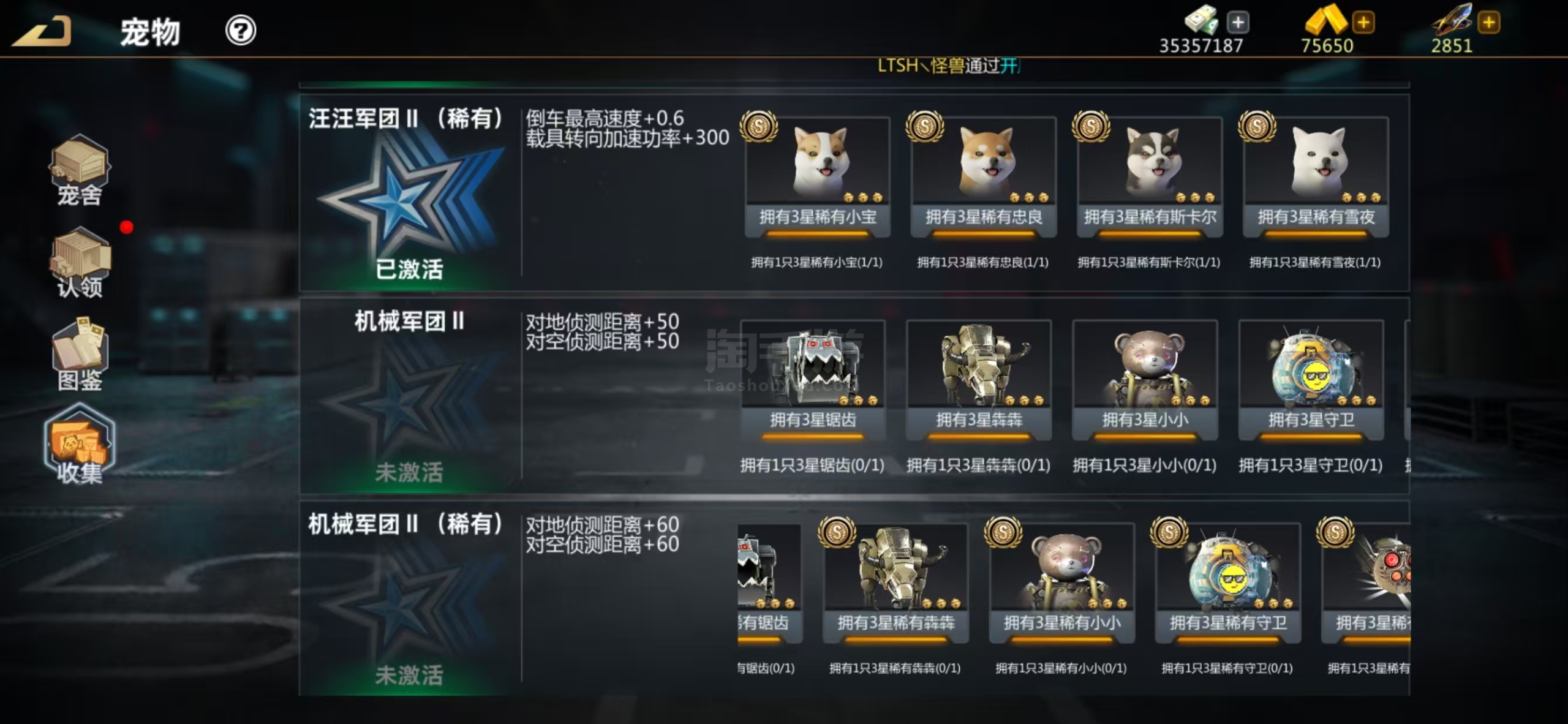Select the 收集 collection tab

[80, 445]
